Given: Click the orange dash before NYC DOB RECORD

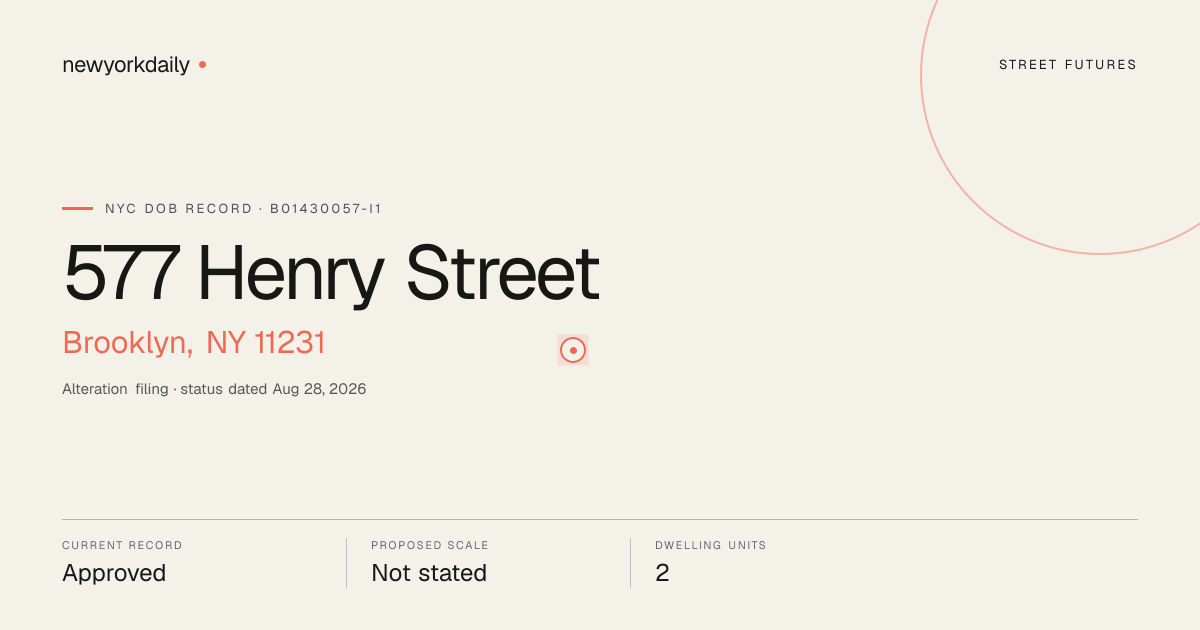Looking at the screenshot, I should pos(77,209).
